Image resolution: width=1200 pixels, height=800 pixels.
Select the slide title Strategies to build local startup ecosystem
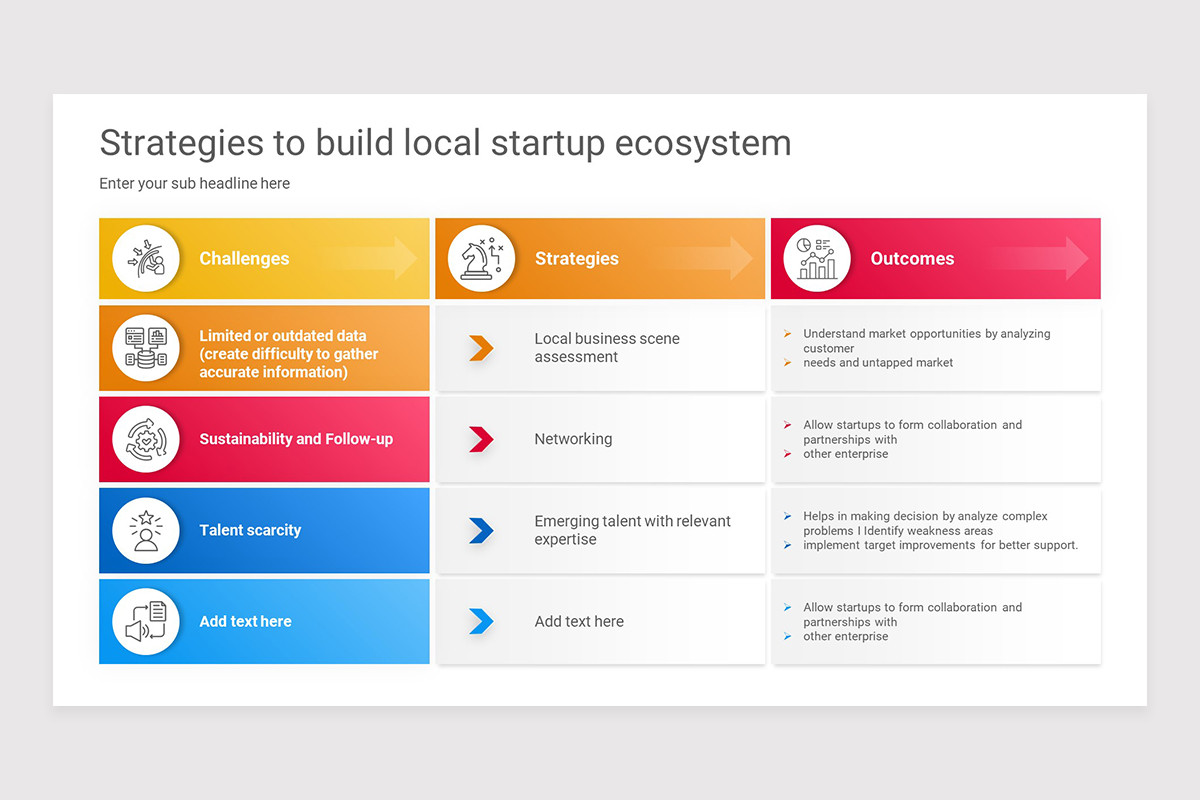click(x=445, y=143)
